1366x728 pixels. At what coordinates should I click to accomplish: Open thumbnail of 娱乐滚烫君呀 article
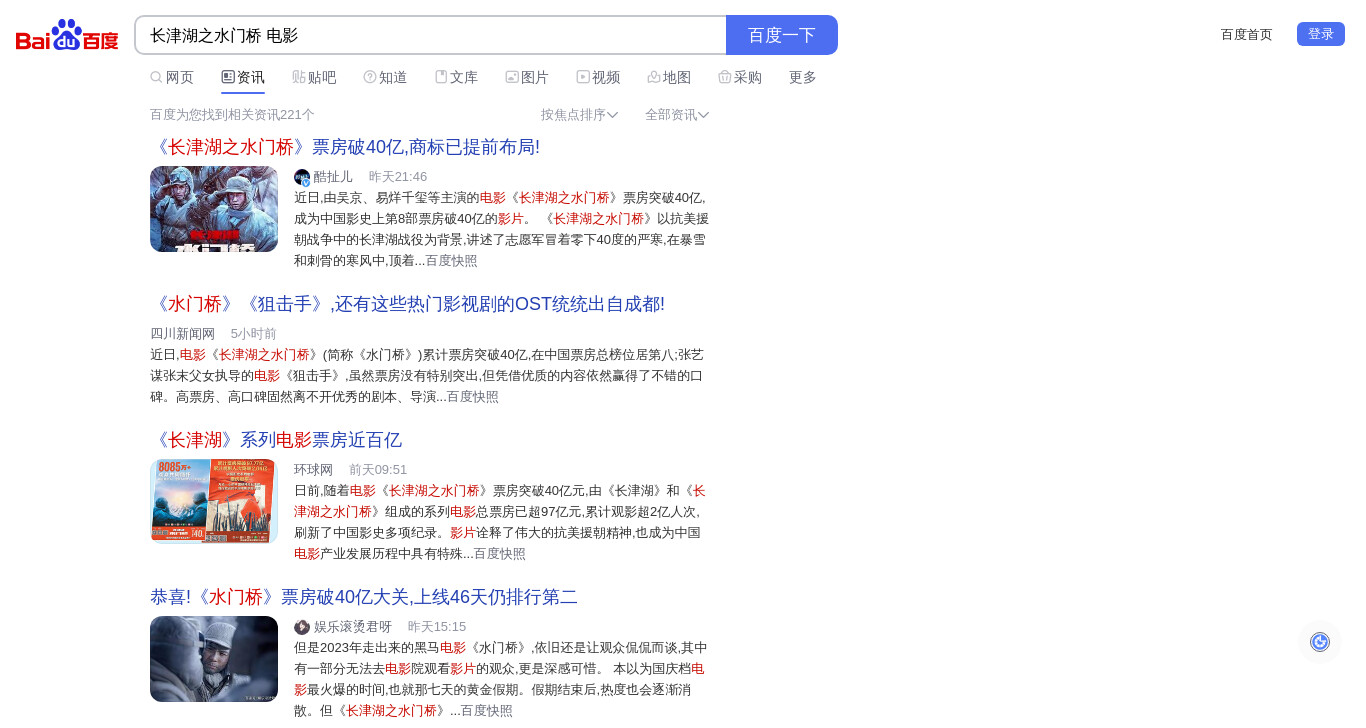pos(214,659)
